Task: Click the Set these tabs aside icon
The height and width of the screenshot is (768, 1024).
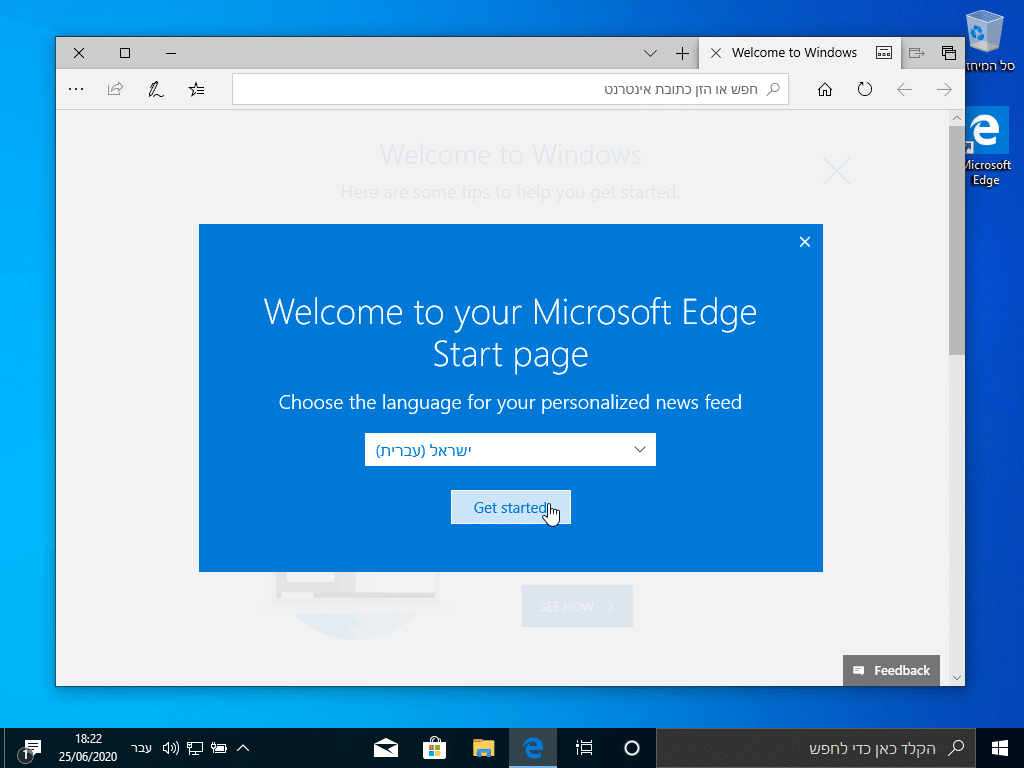Action: [916, 53]
